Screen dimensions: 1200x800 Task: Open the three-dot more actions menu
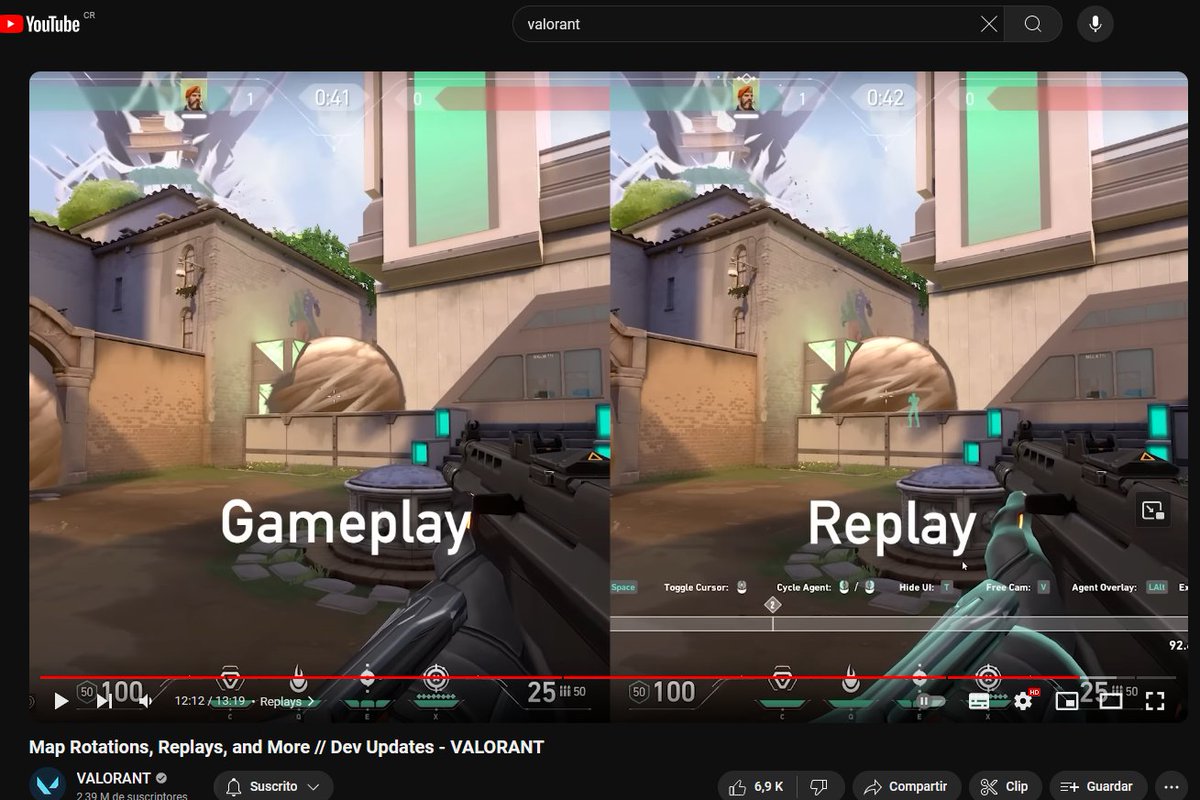pos(1171,787)
